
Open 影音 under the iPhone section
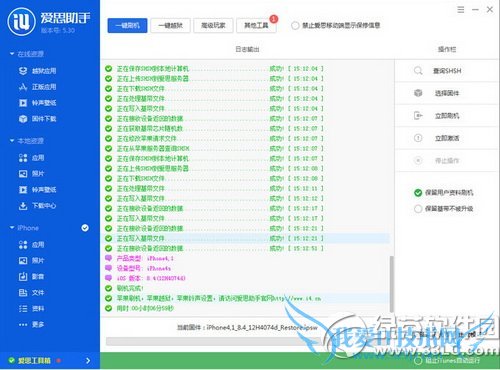coord(32,277)
